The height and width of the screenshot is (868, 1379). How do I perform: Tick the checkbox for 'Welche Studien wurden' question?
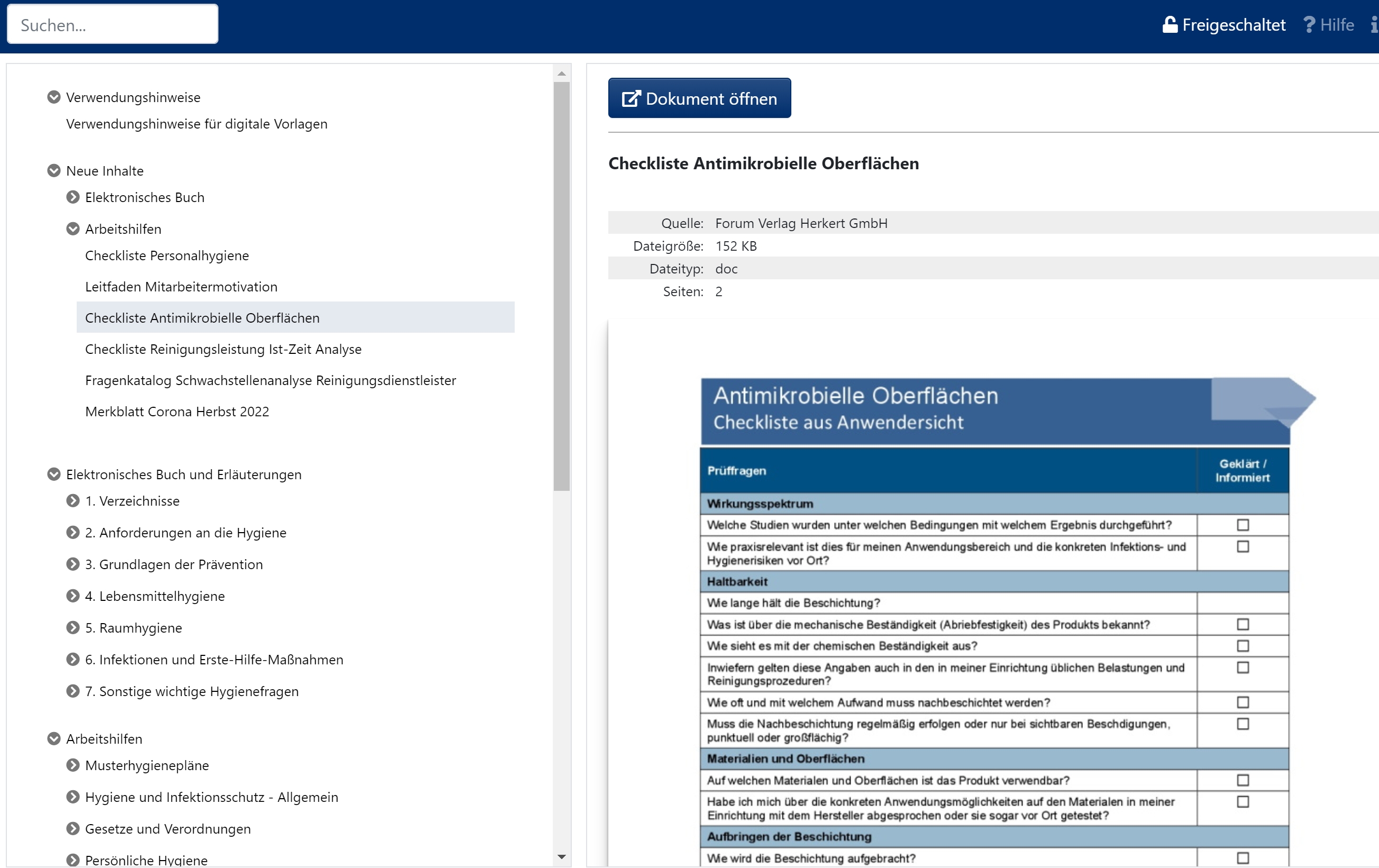[1242, 525]
